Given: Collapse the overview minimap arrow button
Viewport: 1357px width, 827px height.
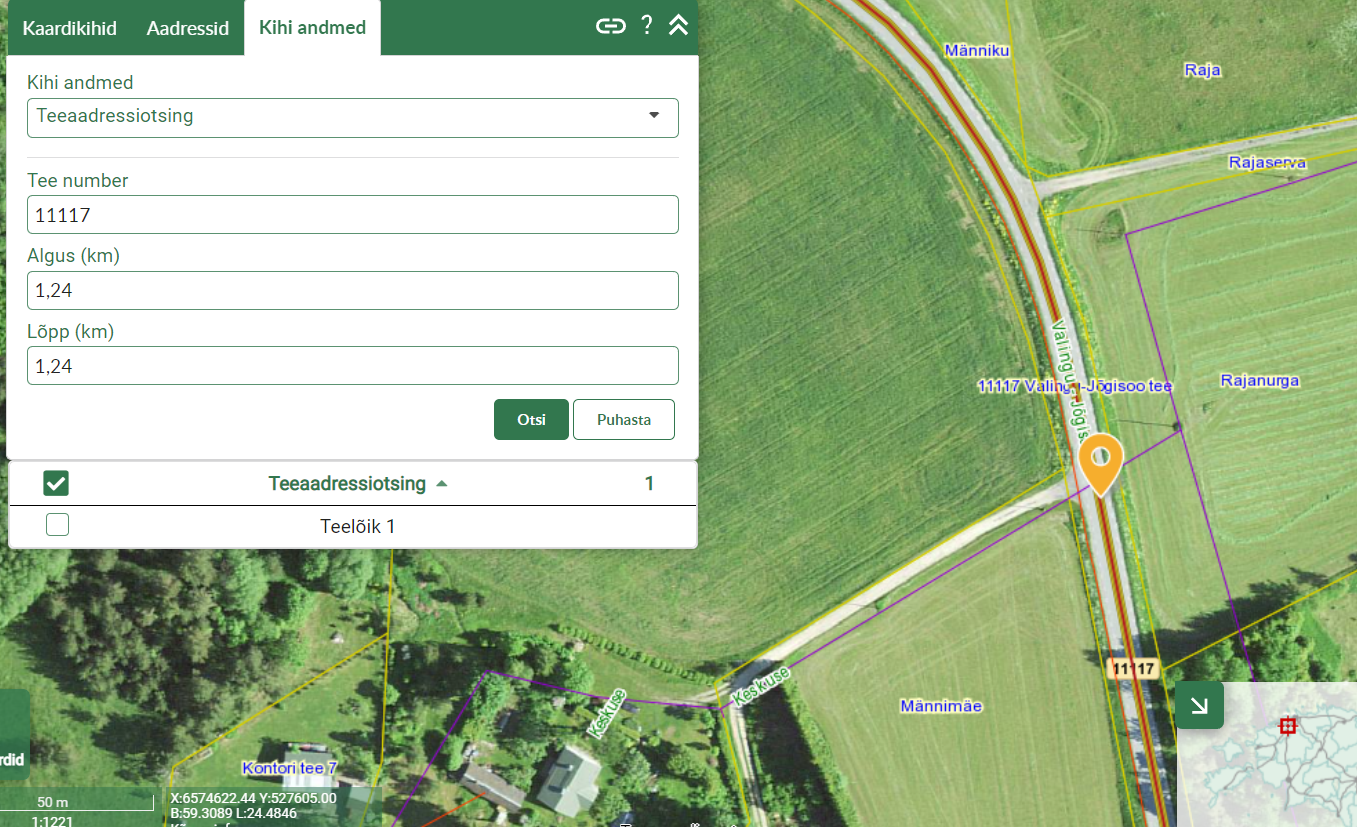Looking at the screenshot, I should [x=1200, y=705].
